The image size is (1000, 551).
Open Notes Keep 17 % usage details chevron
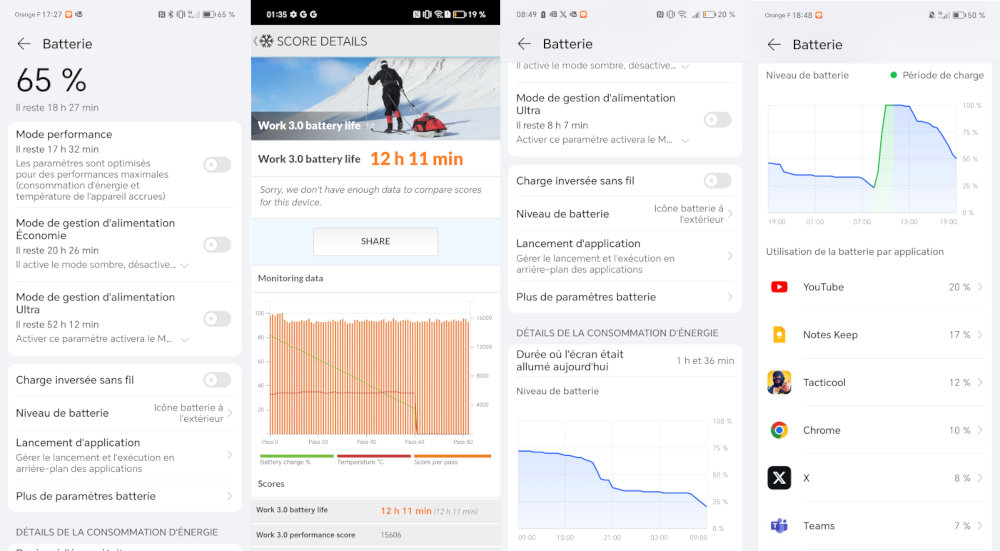coord(980,335)
